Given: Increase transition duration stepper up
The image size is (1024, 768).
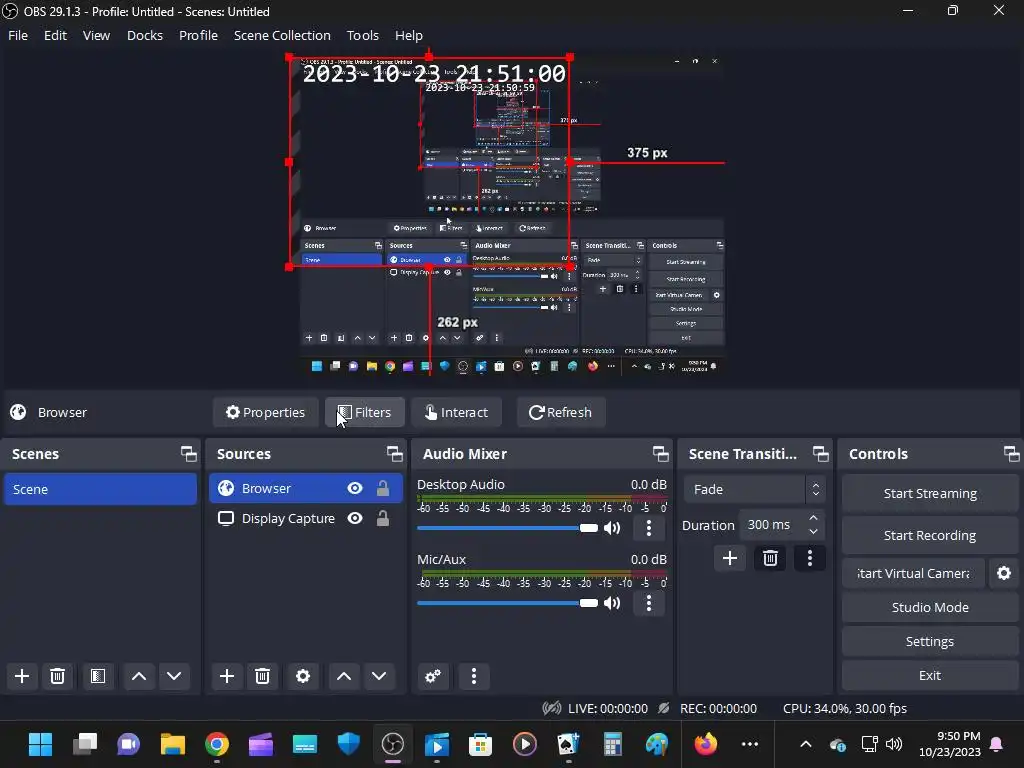Looking at the screenshot, I should (x=813, y=518).
